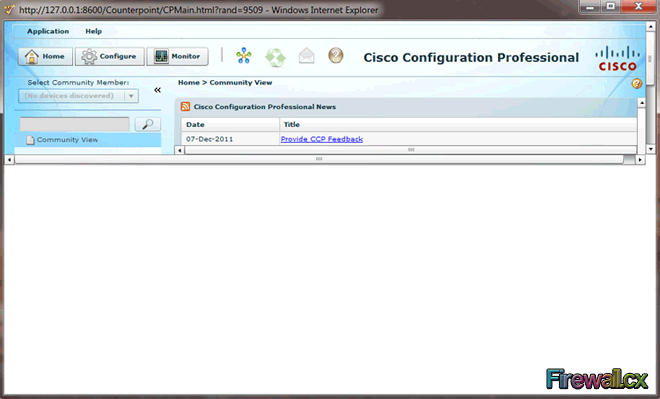Viewport: 660px width, 399px height.
Task: Click the outer vertical scrollbar up arrow
Action: pos(651,26)
